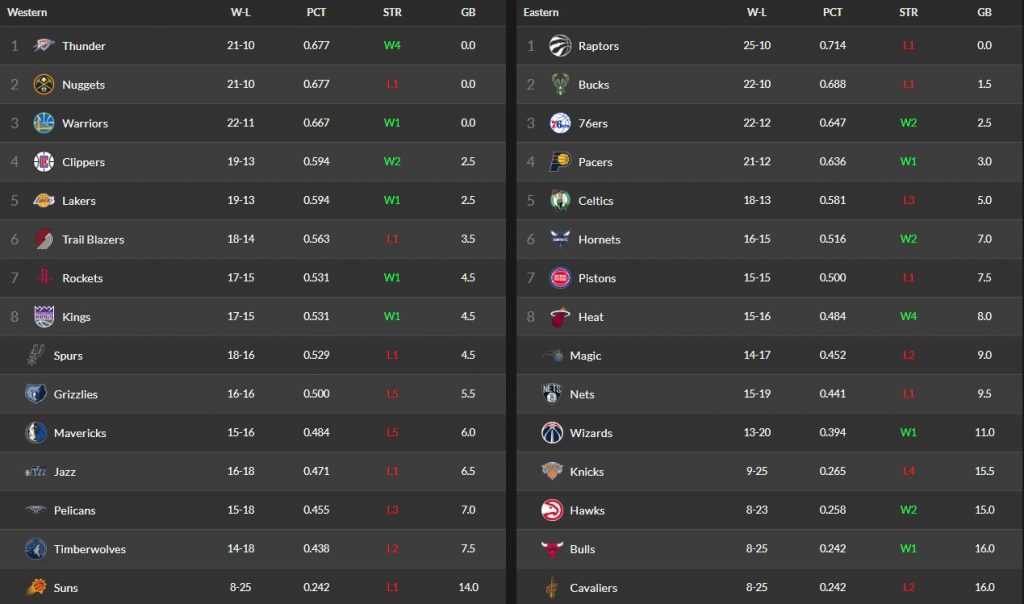Image resolution: width=1024 pixels, height=604 pixels.
Task: Click the Raptors team logo
Action: pyautogui.click(x=560, y=46)
